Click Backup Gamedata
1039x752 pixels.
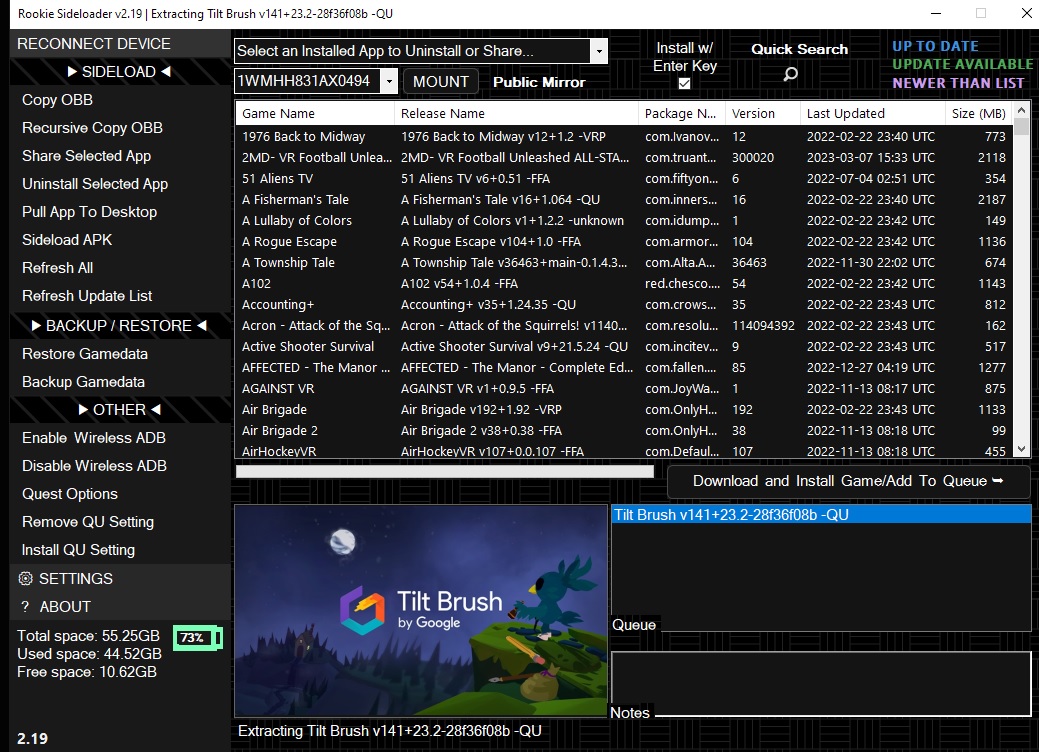[x=83, y=382]
